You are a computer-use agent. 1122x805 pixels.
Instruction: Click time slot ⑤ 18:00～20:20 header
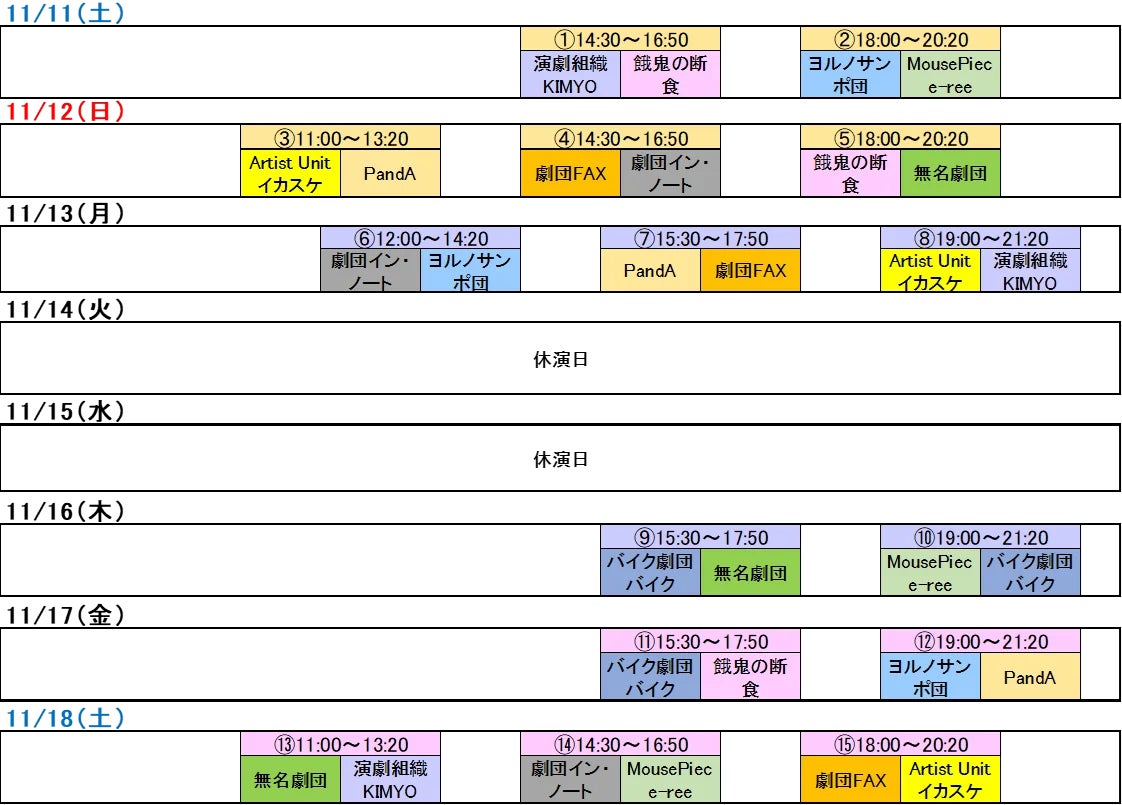(x=900, y=139)
